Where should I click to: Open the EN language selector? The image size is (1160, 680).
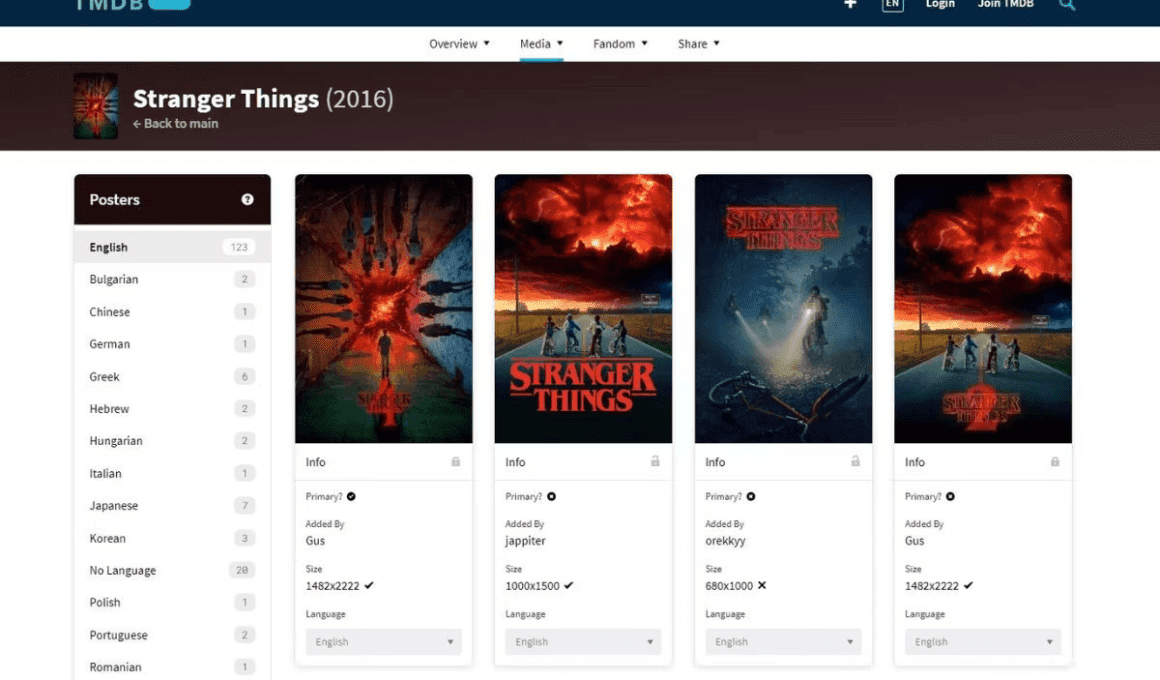point(893,4)
